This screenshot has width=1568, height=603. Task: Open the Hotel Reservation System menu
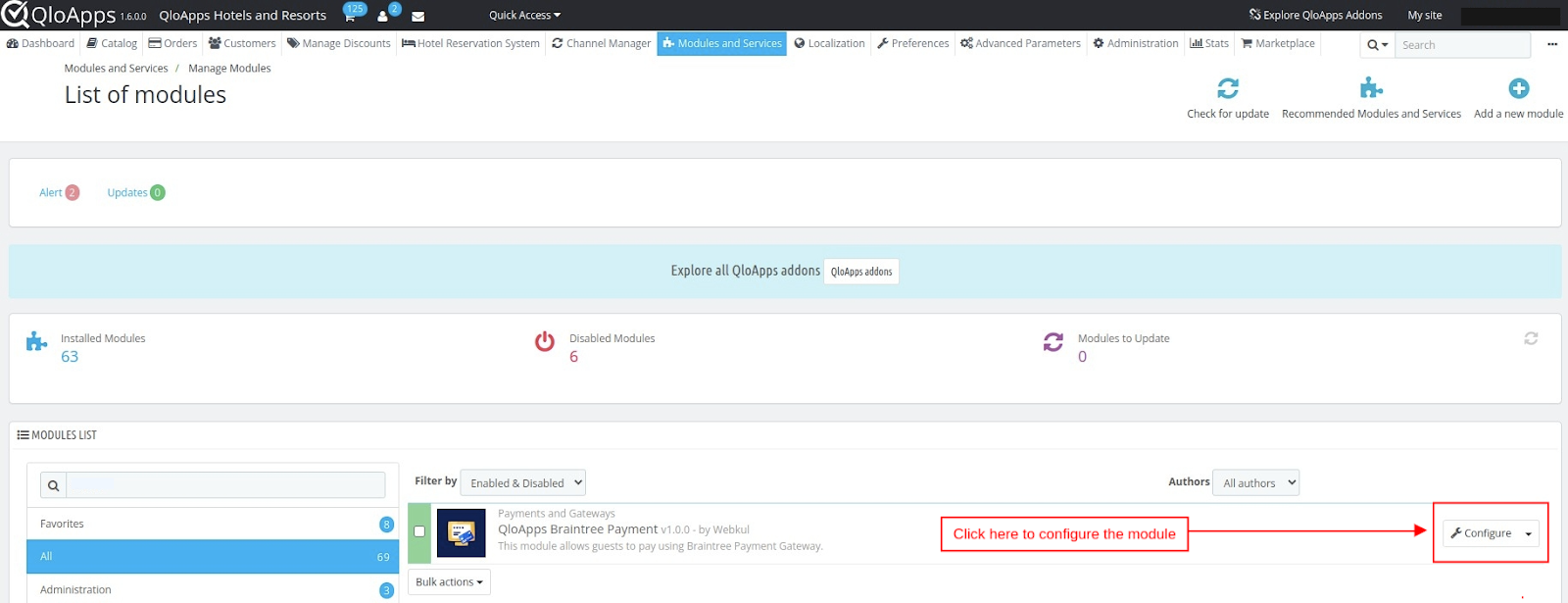[x=470, y=43]
